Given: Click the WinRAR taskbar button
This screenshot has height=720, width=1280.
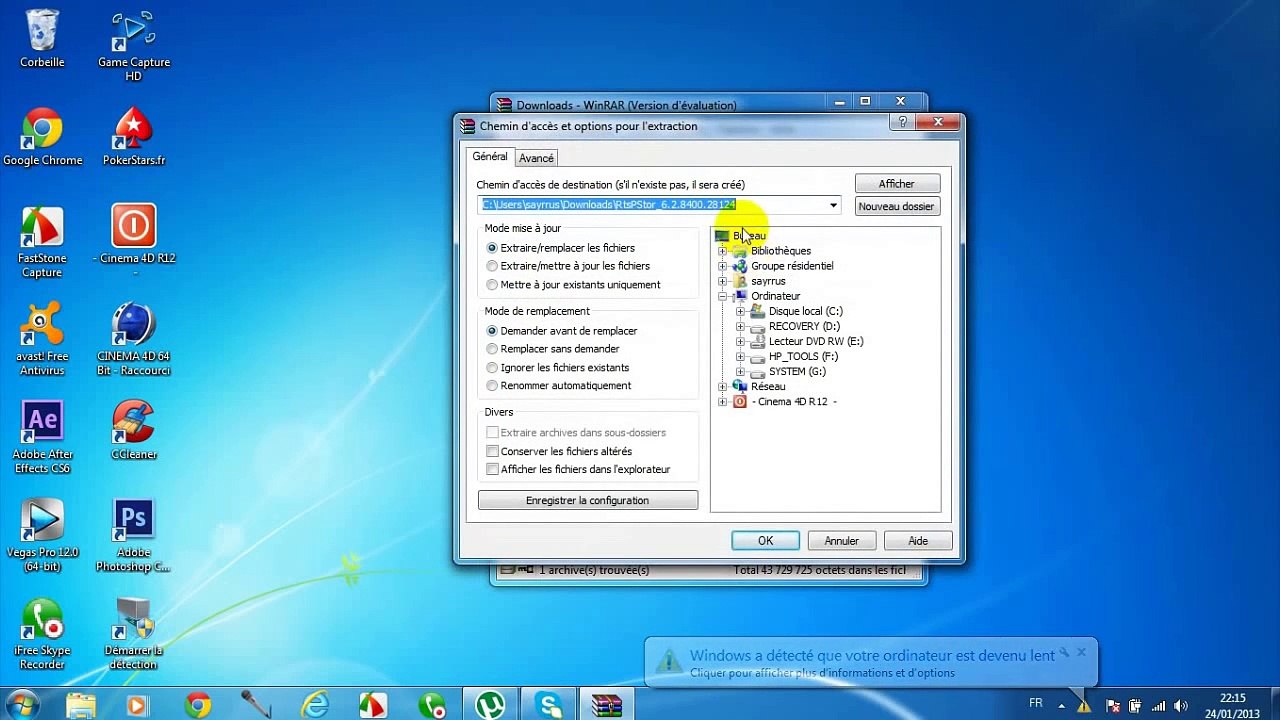Looking at the screenshot, I should 607,705.
